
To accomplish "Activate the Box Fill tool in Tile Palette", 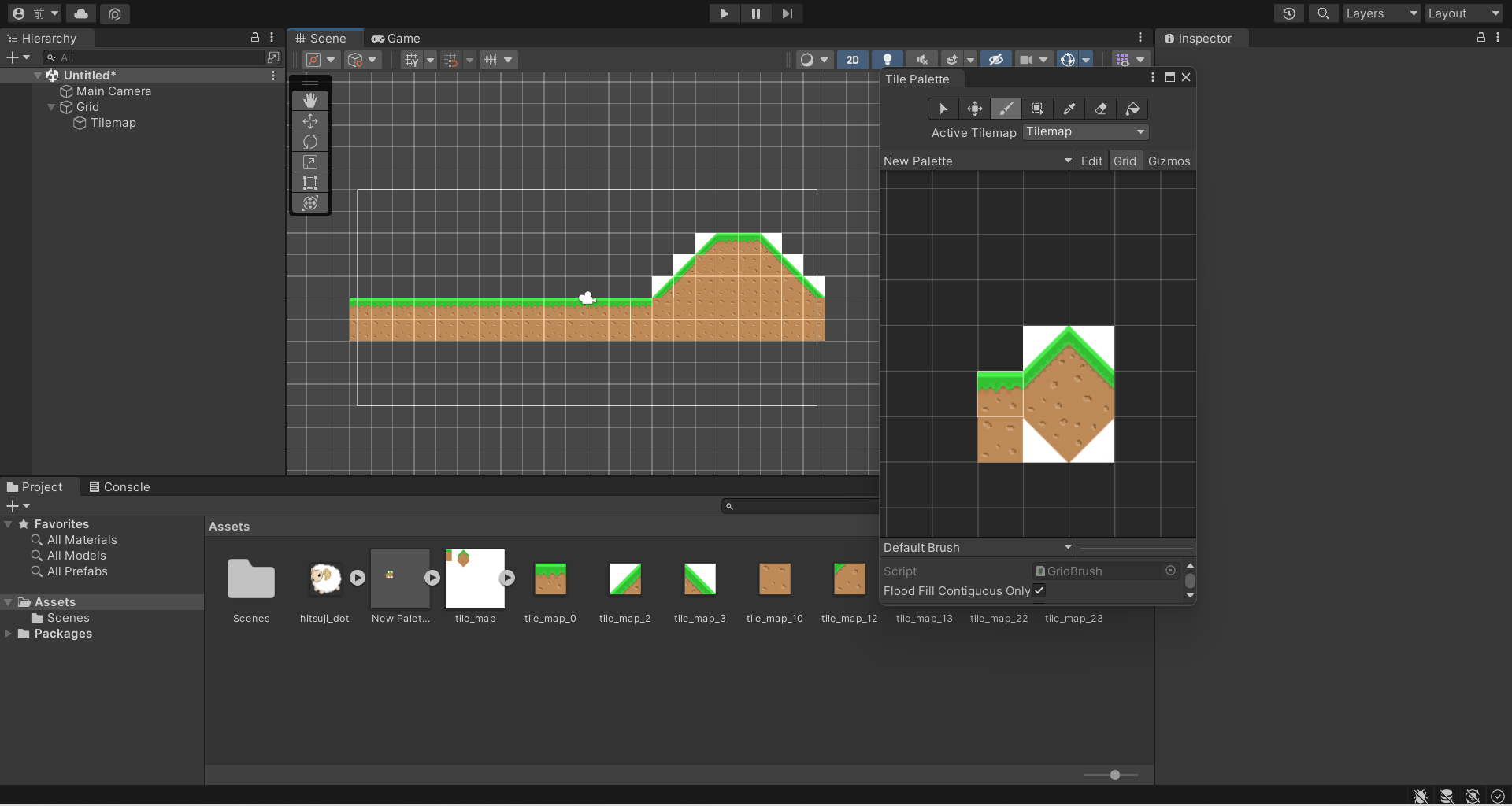I will [1038, 109].
